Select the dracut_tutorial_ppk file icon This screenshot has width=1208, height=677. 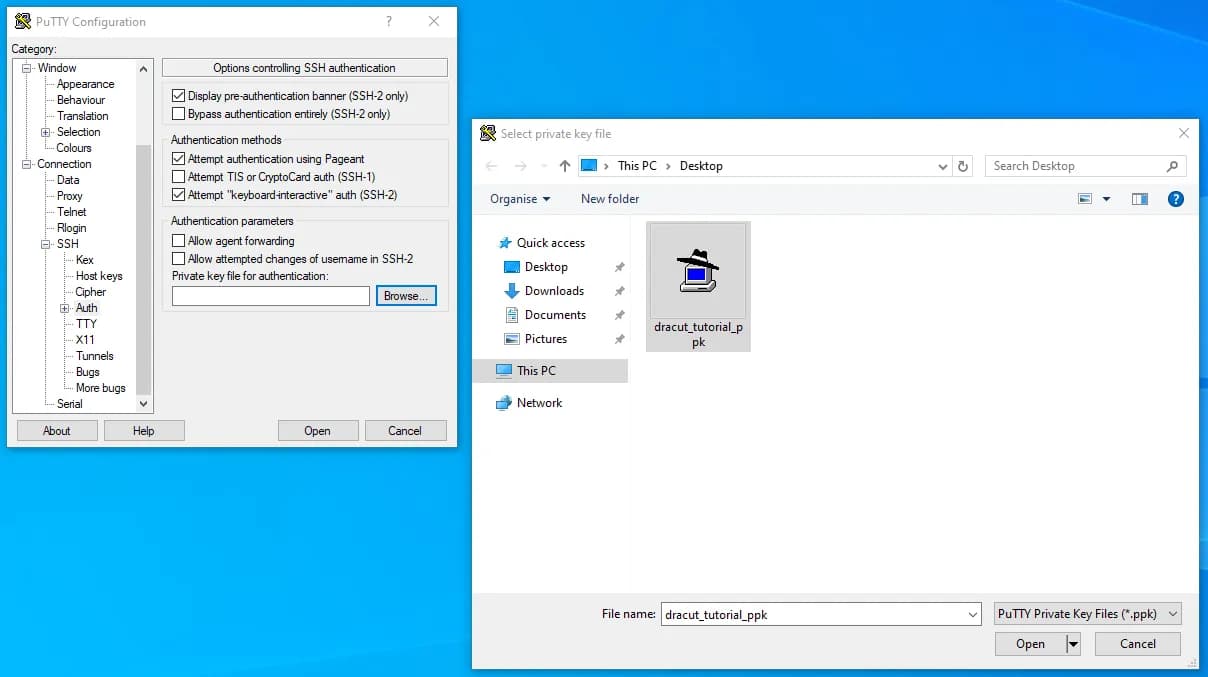point(698,286)
